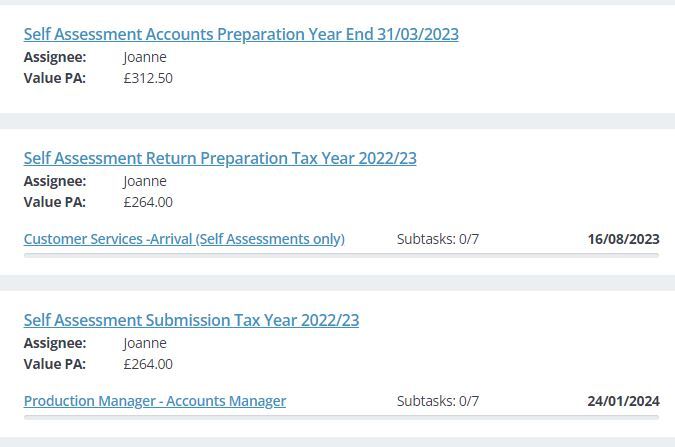Open Self Assessment Submission Tax Year 2022/23 link

pyautogui.click(x=191, y=320)
